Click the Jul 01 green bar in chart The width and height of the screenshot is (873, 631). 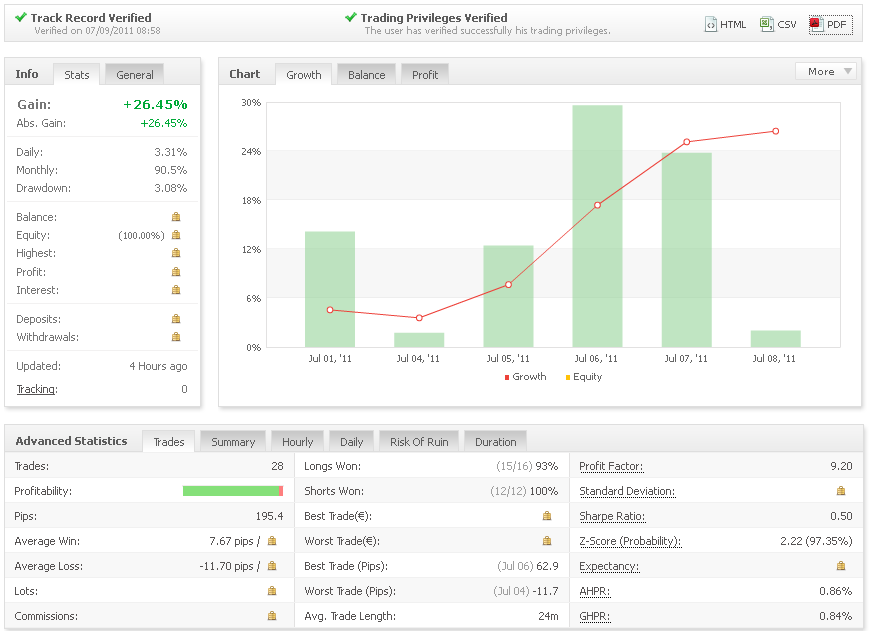pyautogui.click(x=330, y=289)
